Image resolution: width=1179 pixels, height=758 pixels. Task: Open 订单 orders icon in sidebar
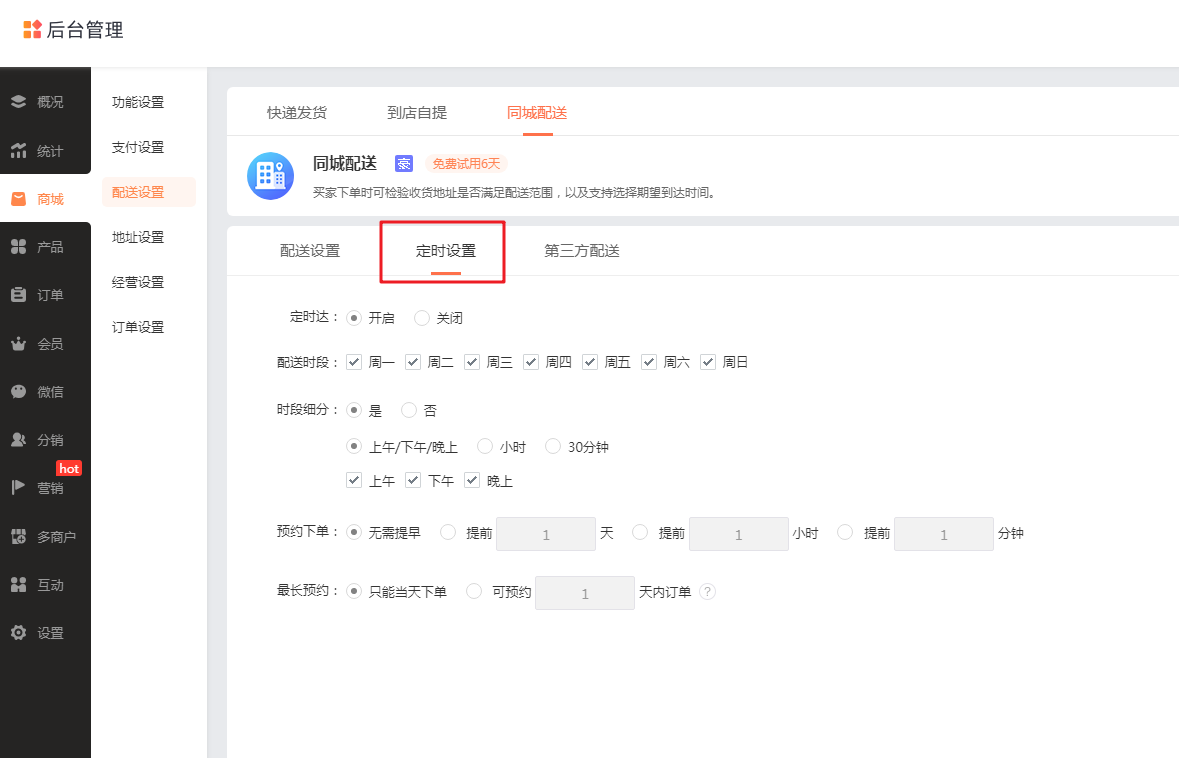[19, 295]
